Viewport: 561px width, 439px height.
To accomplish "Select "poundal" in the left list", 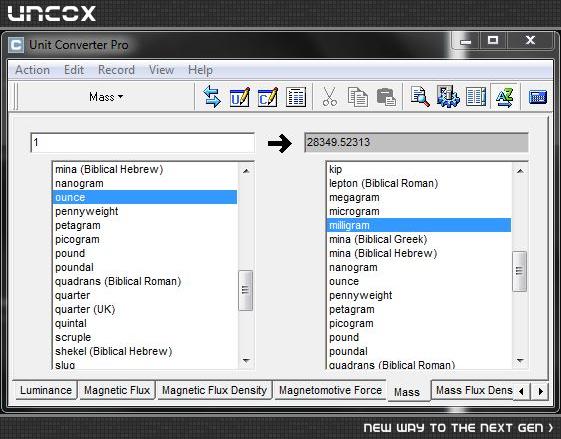I will (x=145, y=267).
